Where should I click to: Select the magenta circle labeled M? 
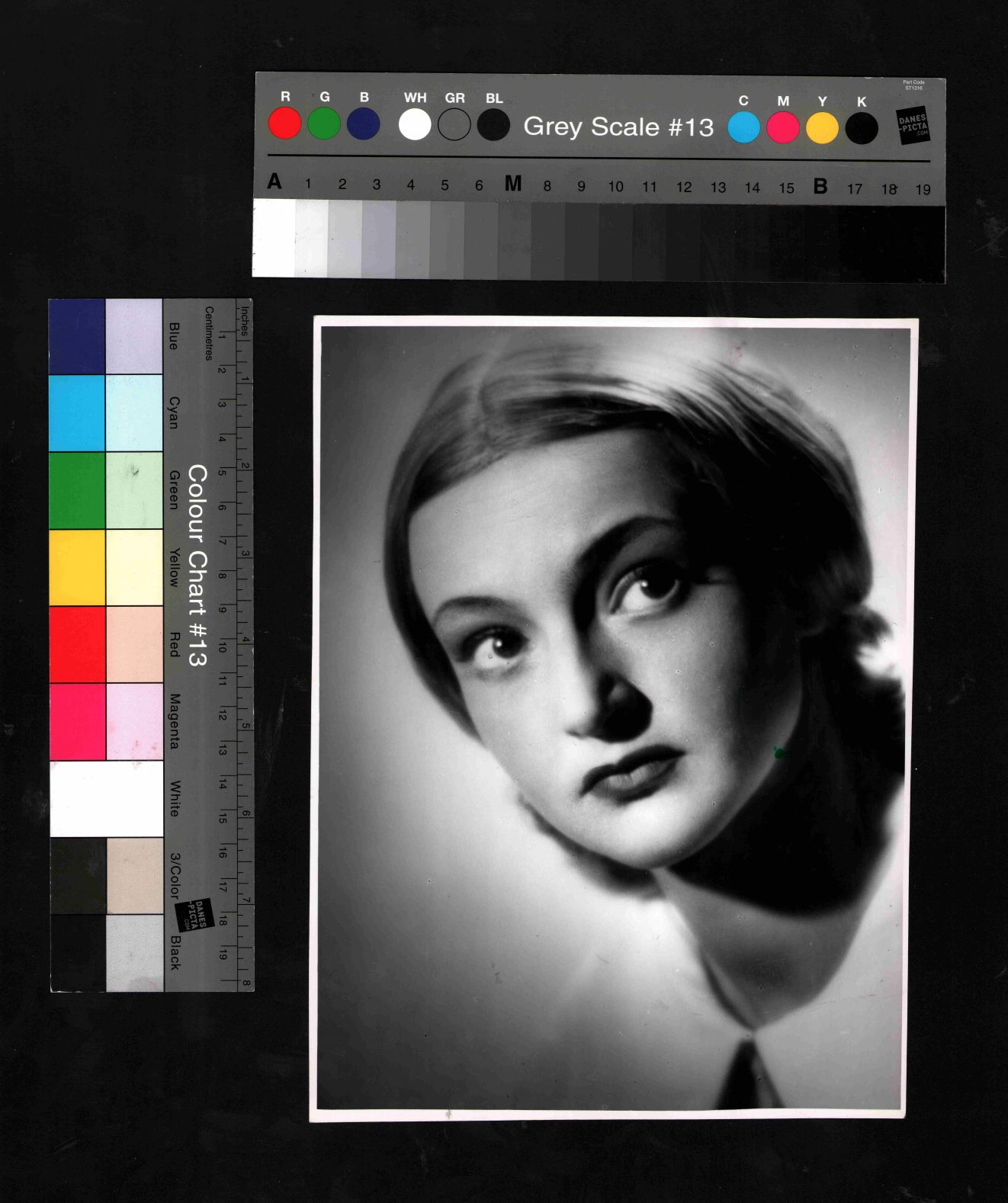pyautogui.click(x=783, y=128)
